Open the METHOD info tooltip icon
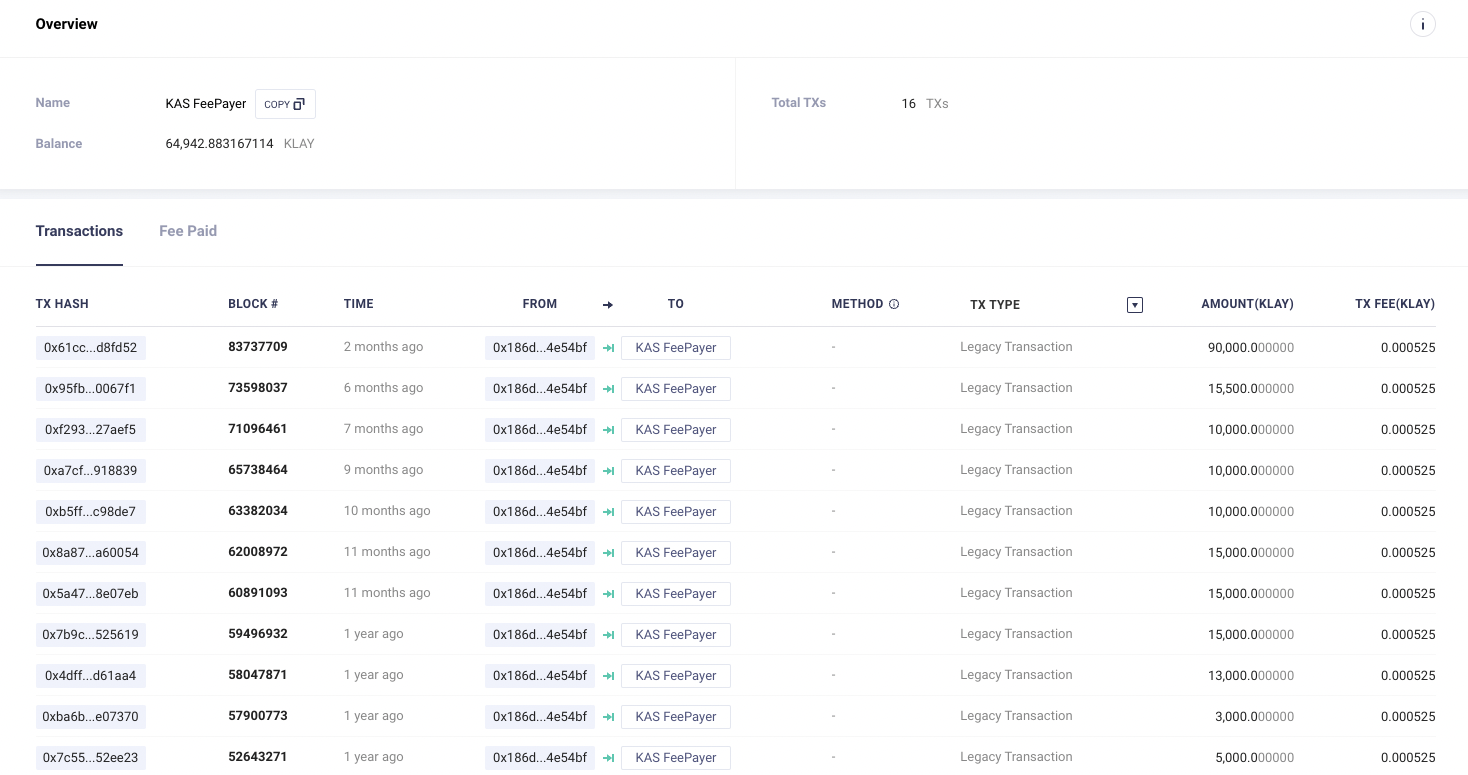Screen dimensions: 1468x775 pyautogui.click(x=894, y=304)
